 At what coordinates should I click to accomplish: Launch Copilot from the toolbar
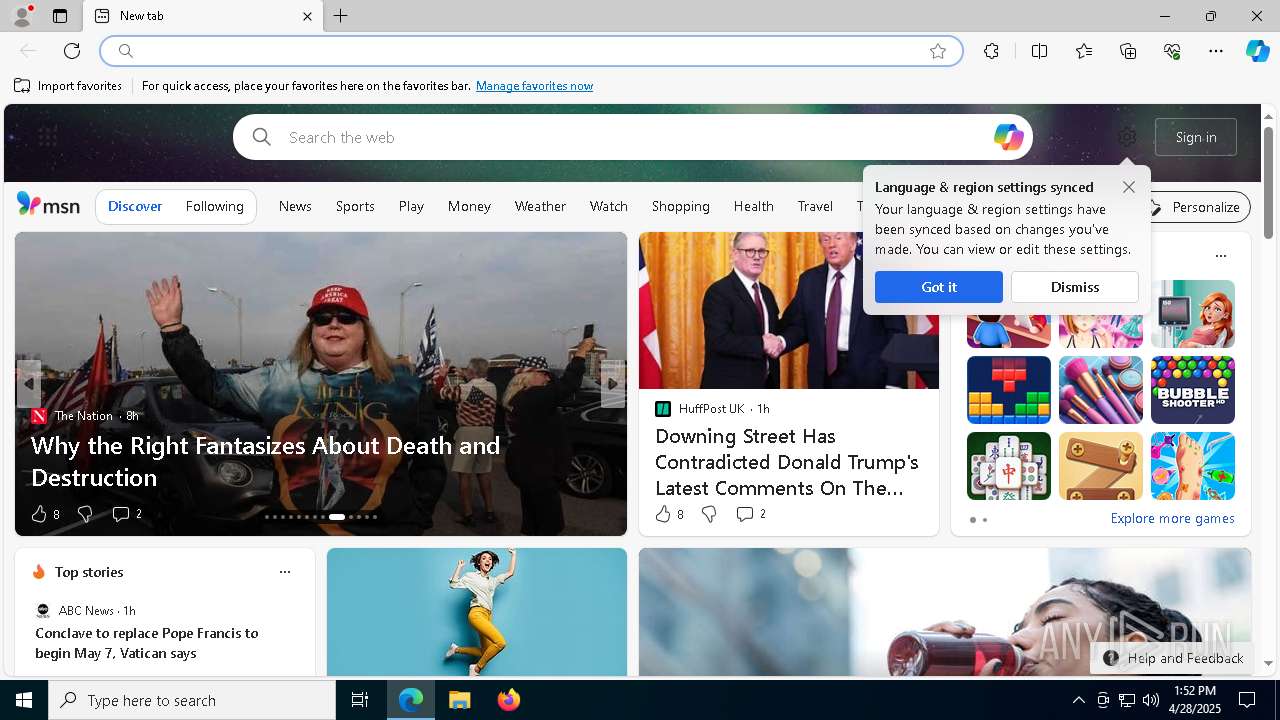coord(1257,51)
